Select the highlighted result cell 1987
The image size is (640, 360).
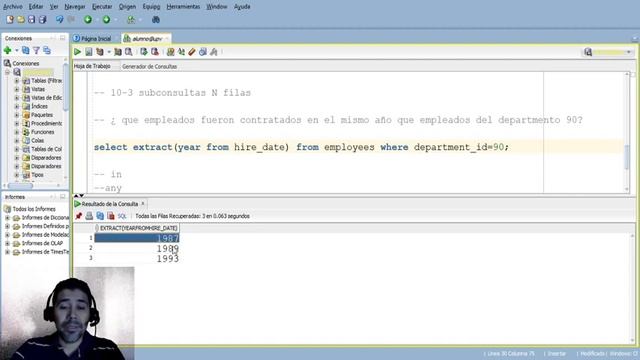pos(137,238)
